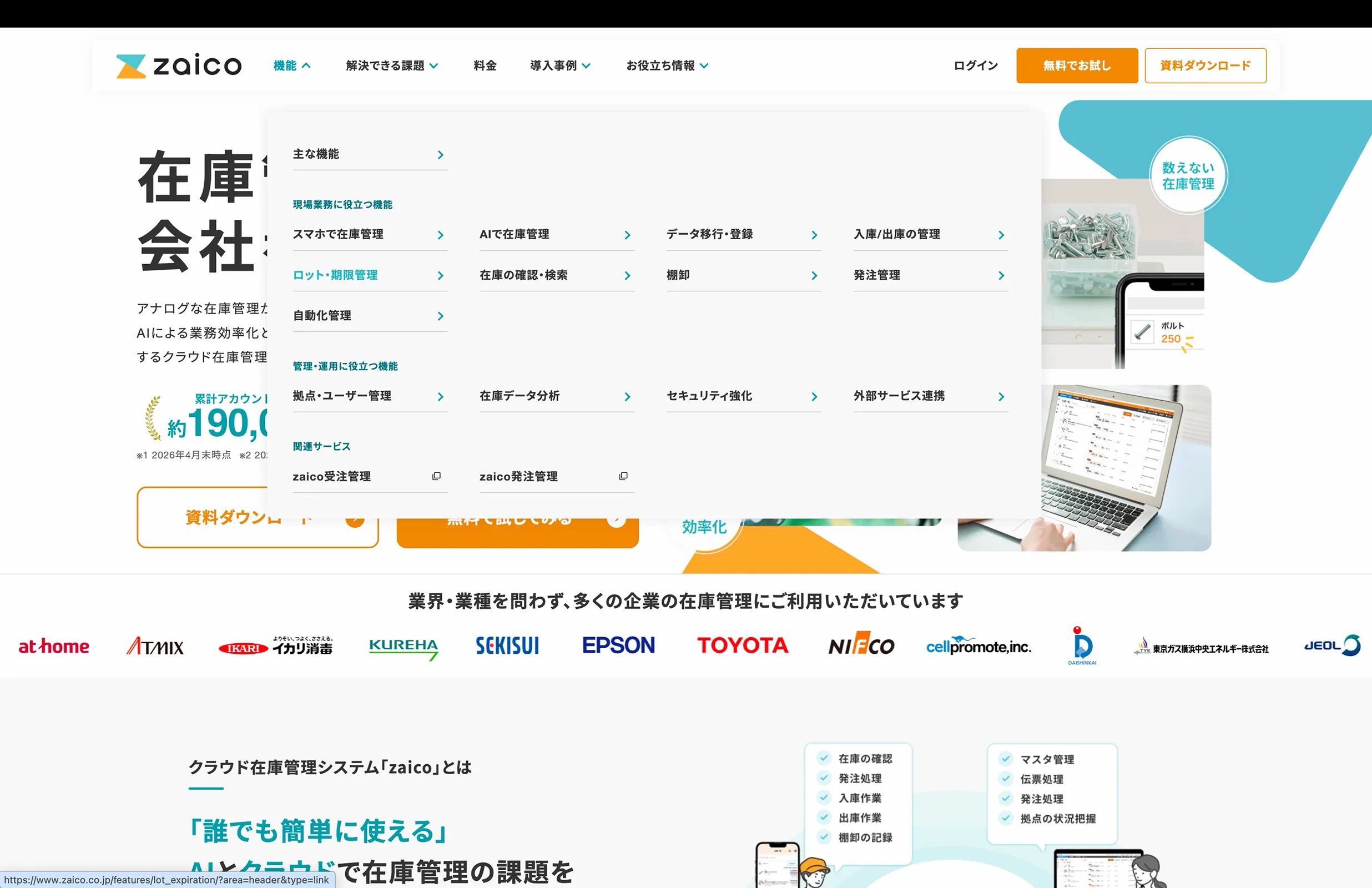Image resolution: width=1372 pixels, height=888 pixels.
Task: Collapse the 機能 menu
Action: click(x=292, y=65)
